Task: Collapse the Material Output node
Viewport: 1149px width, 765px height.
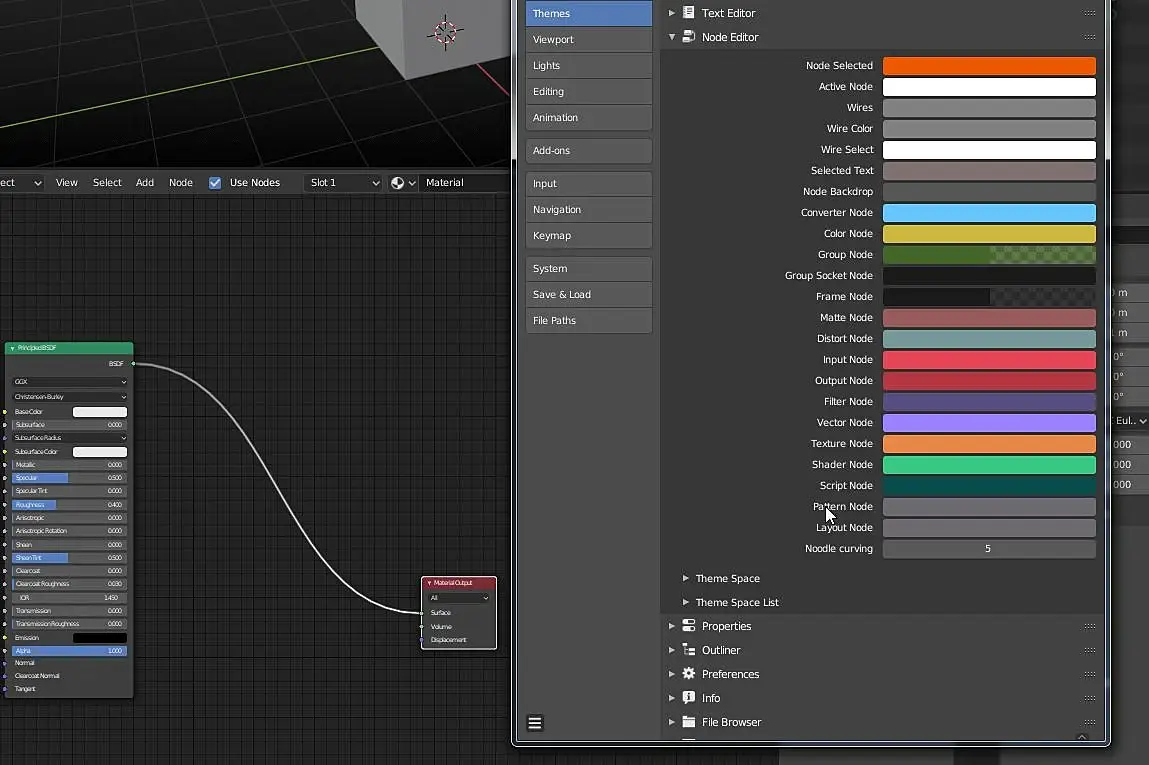Action: pyautogui.click(x=430, y=583)
